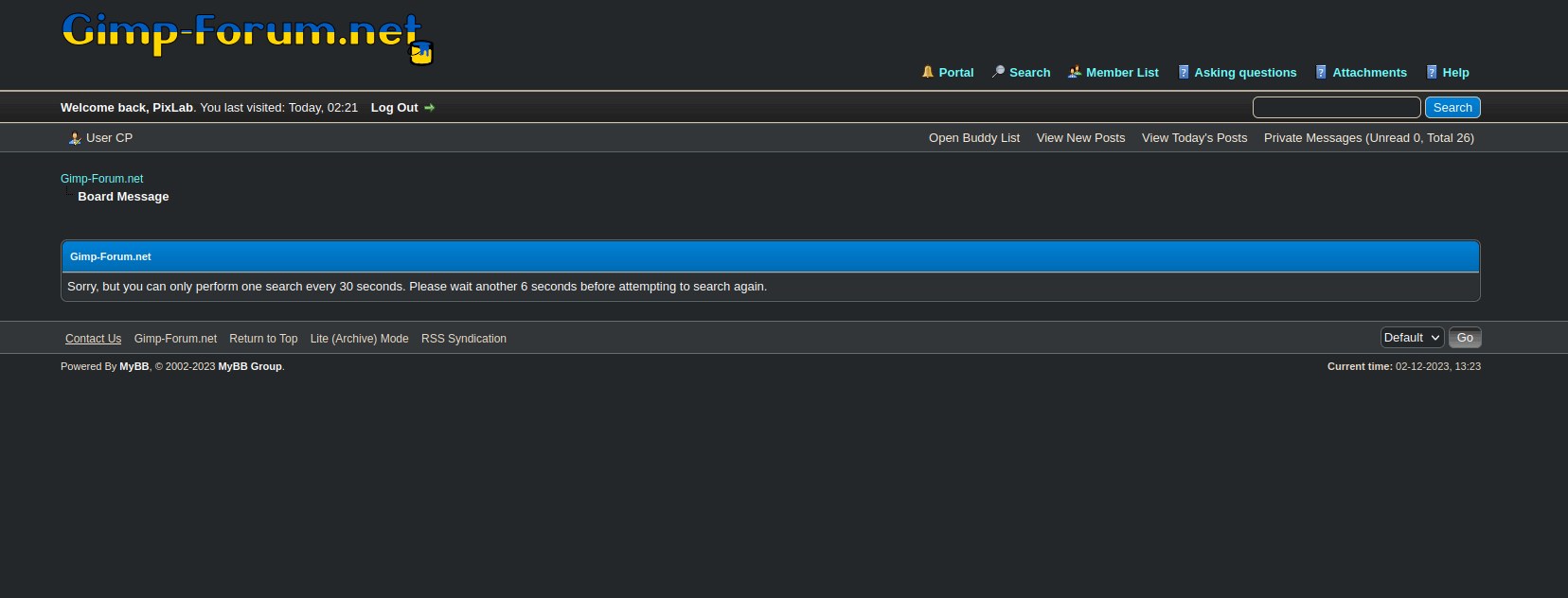1568x598 pixels.
Task: Click the Gimp-Forum.net breadcrumb link
Action: pos(101,179)
